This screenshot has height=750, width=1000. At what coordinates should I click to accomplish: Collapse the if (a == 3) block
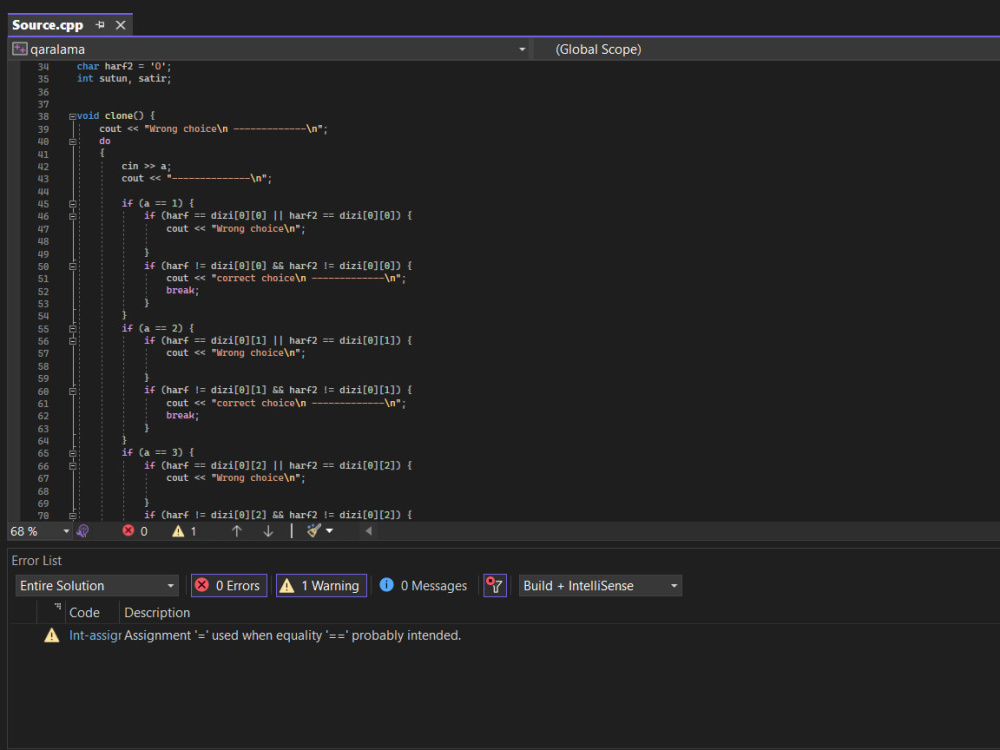(72, 453)
